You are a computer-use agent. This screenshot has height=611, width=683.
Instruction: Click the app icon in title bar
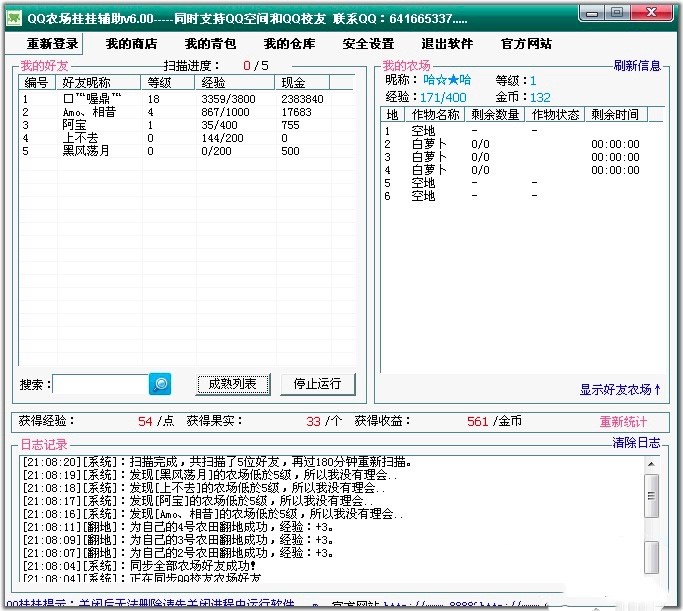click(13, 14)
